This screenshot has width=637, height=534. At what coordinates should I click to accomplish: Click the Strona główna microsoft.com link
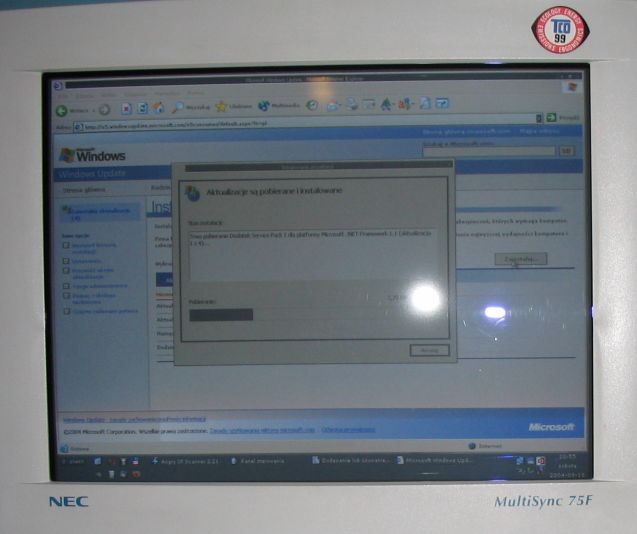coord(466,132)
